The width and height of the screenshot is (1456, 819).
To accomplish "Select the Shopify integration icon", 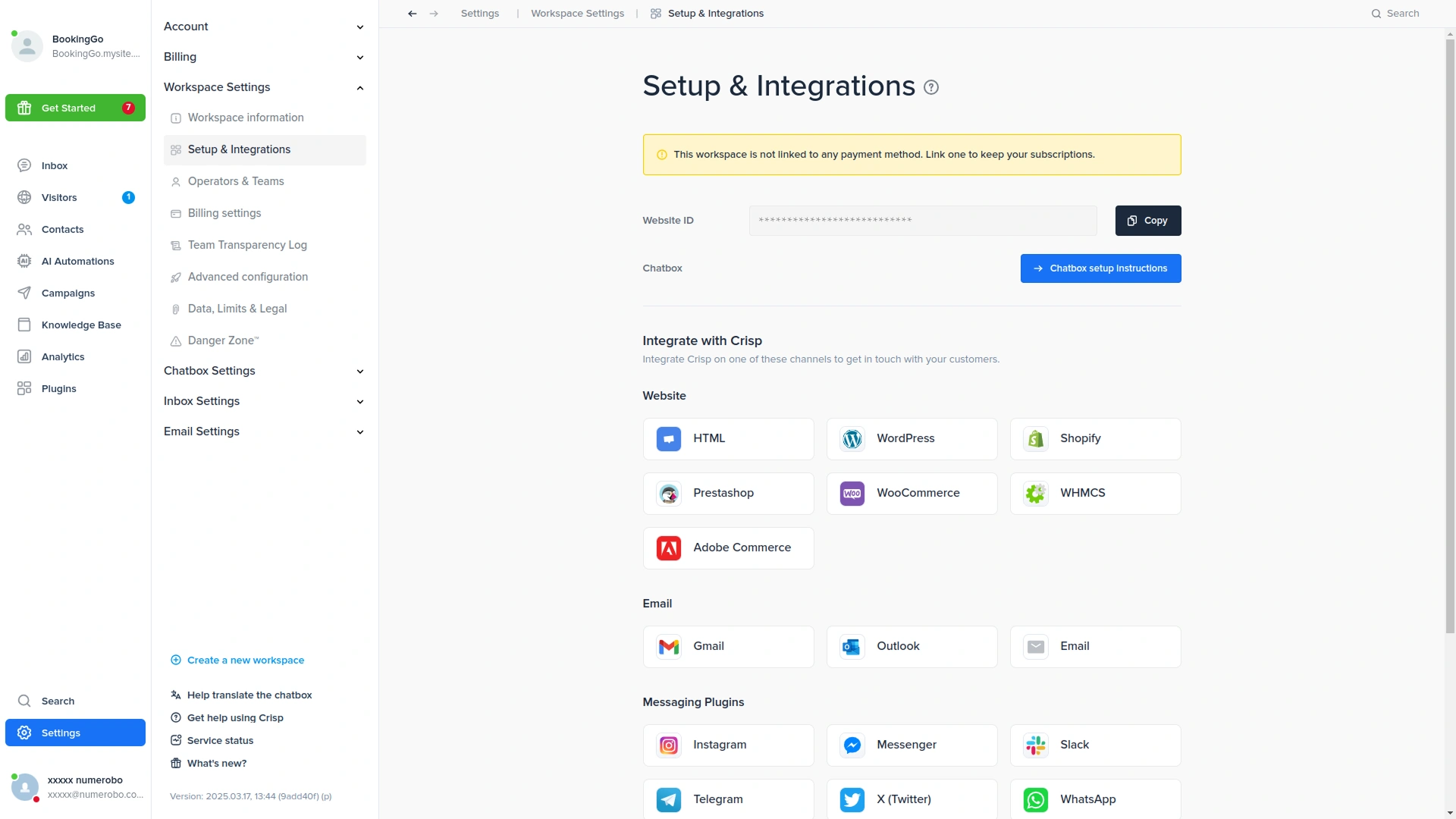I will [x=1035, y=439].
